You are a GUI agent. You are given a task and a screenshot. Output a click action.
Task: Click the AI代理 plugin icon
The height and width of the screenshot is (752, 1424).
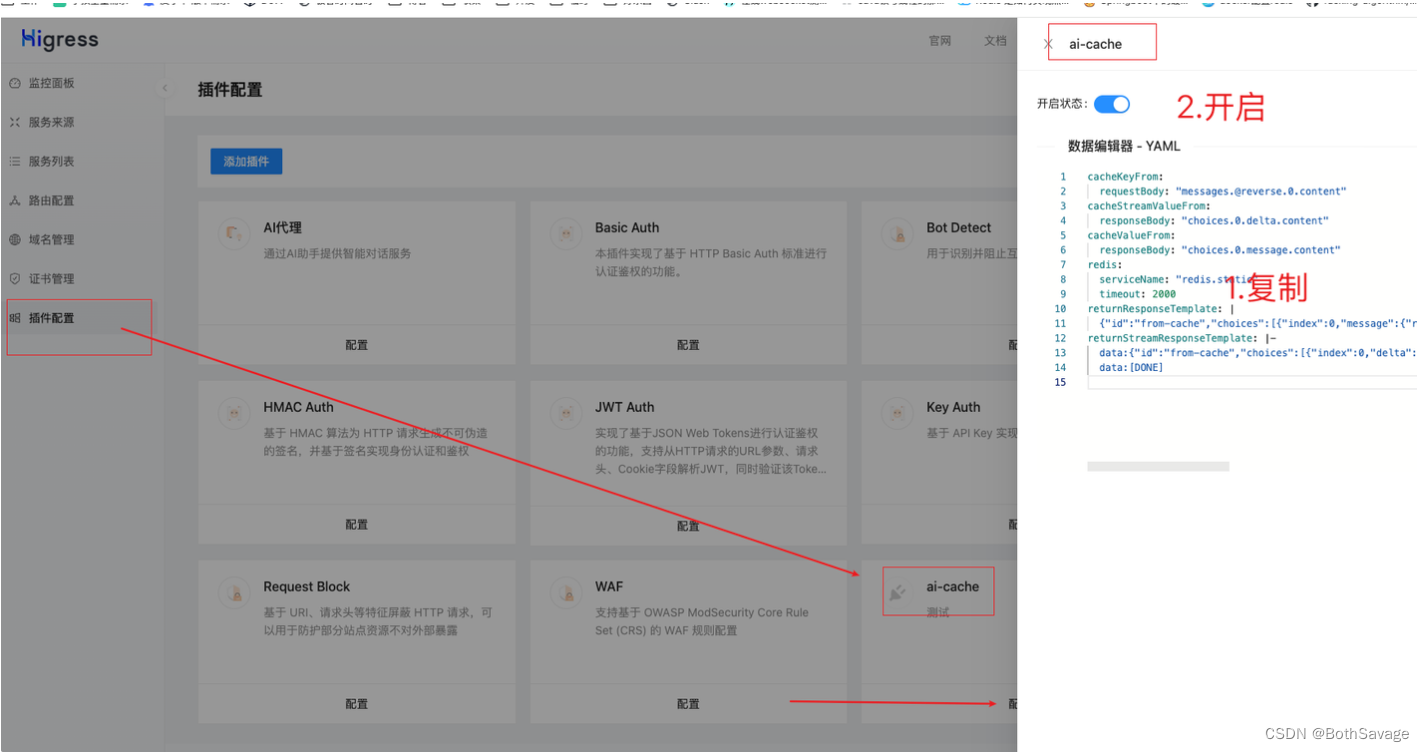[x=234, y=235]
